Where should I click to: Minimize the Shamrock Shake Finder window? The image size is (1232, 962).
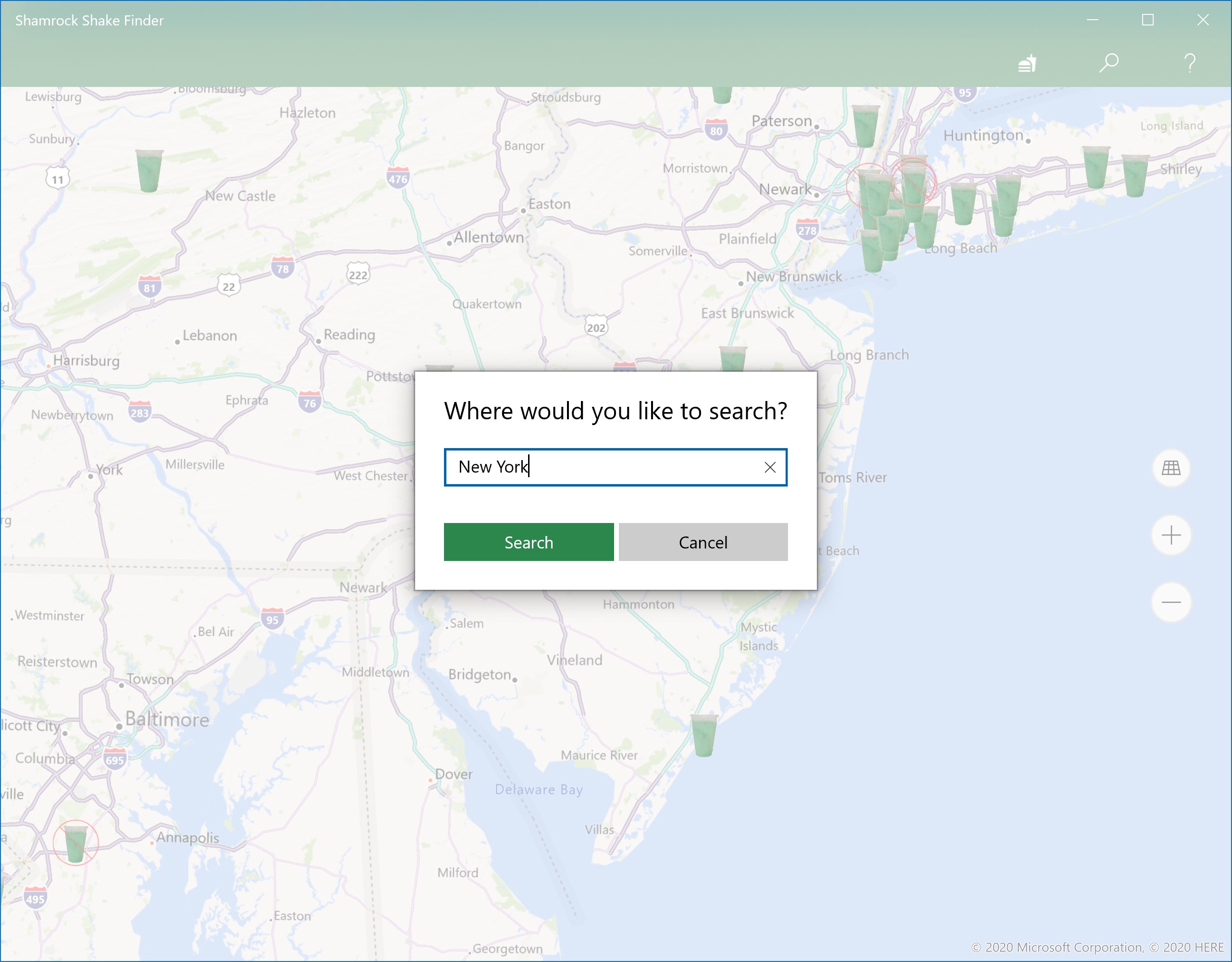(1092, 20)
